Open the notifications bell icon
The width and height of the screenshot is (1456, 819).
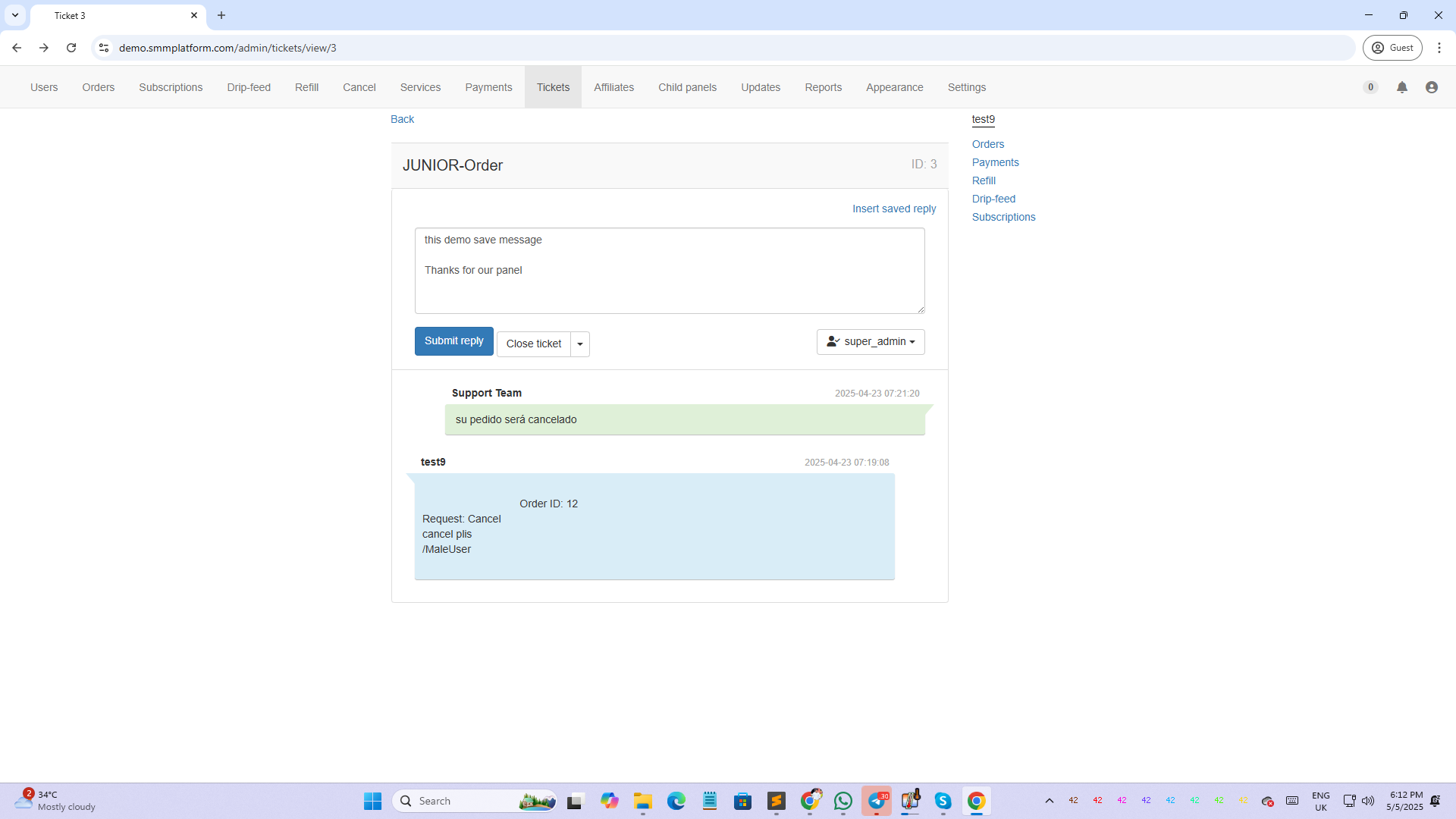1402,87
